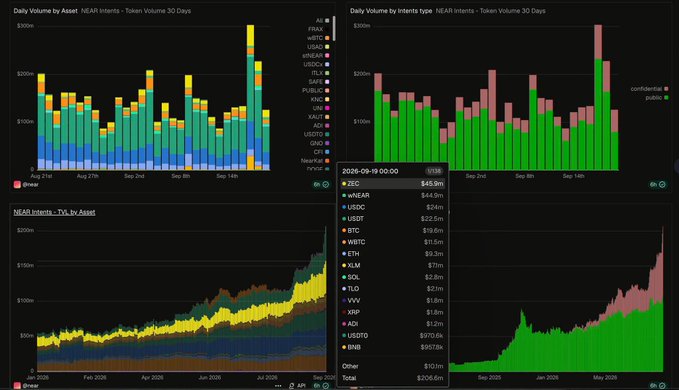679x390 pixels.
Task: Select the wNEAR row in tooltip
Action: (393, 196)
